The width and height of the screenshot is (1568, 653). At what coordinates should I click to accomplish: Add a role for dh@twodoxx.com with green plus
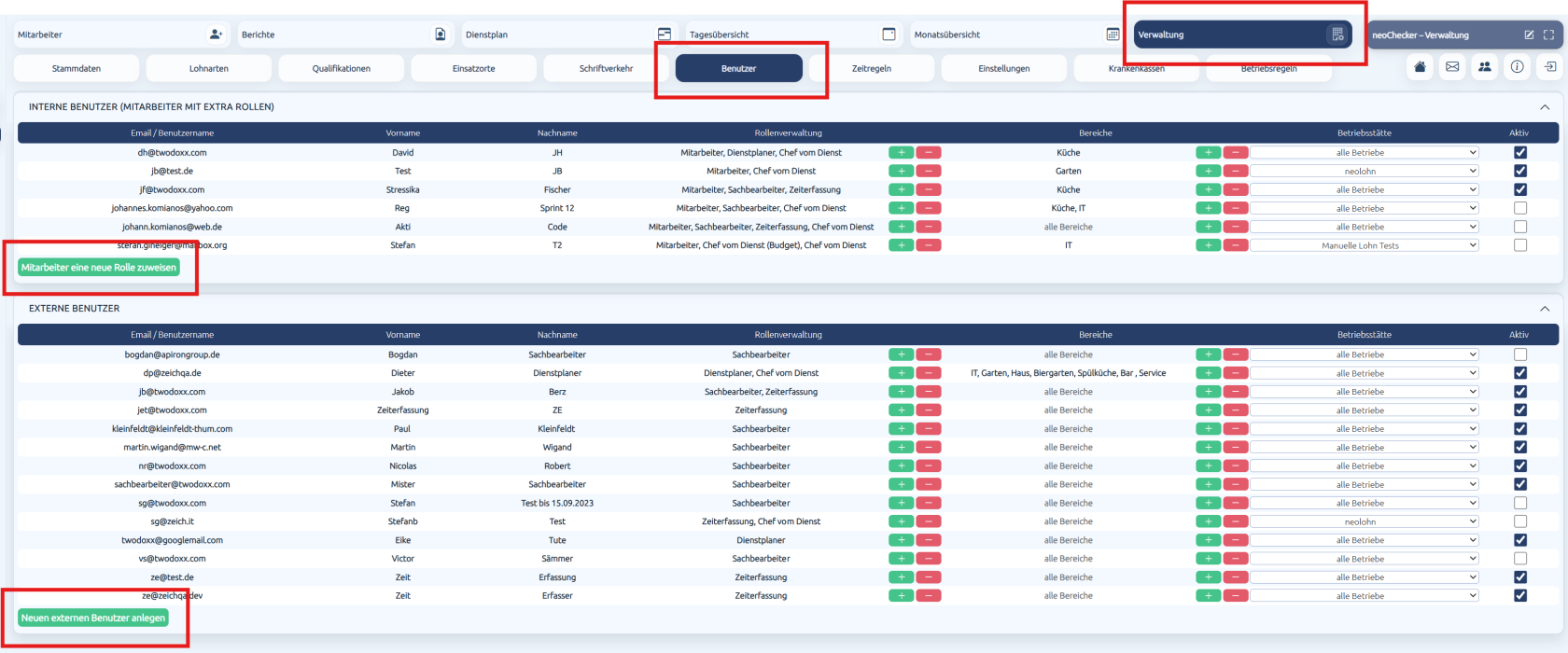[901, 152]
